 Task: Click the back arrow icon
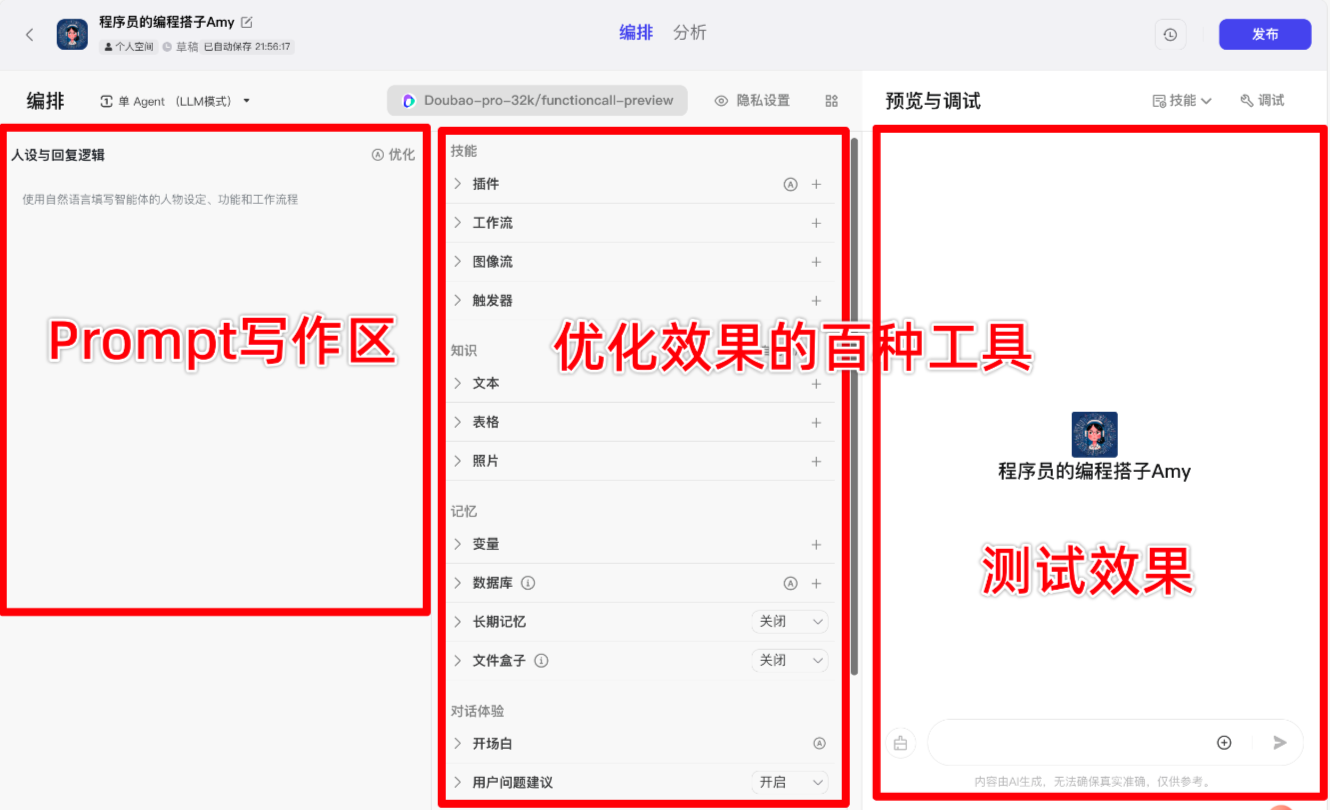pos(29,34)
